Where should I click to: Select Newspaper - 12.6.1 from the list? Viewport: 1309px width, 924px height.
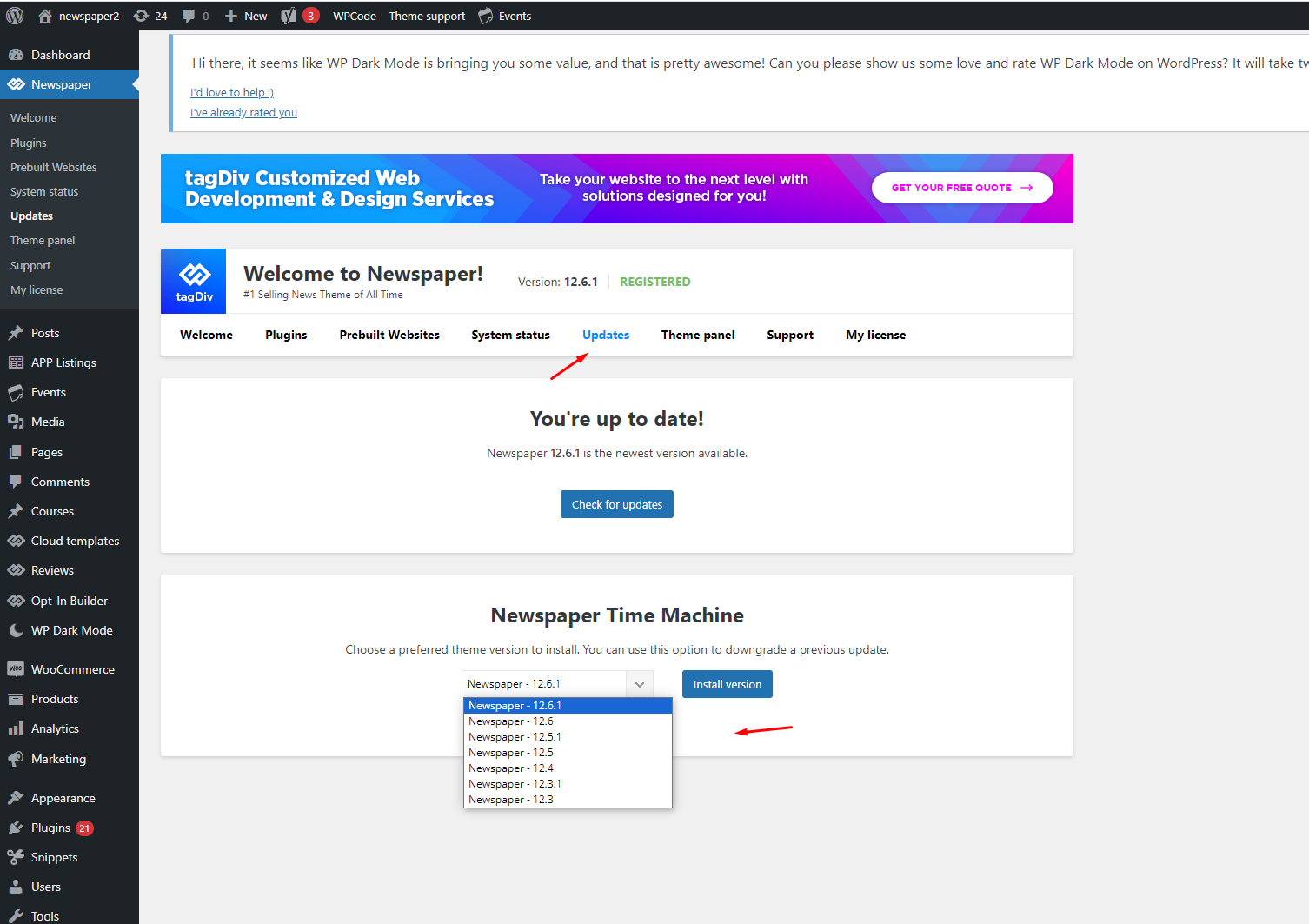(568, 706)
